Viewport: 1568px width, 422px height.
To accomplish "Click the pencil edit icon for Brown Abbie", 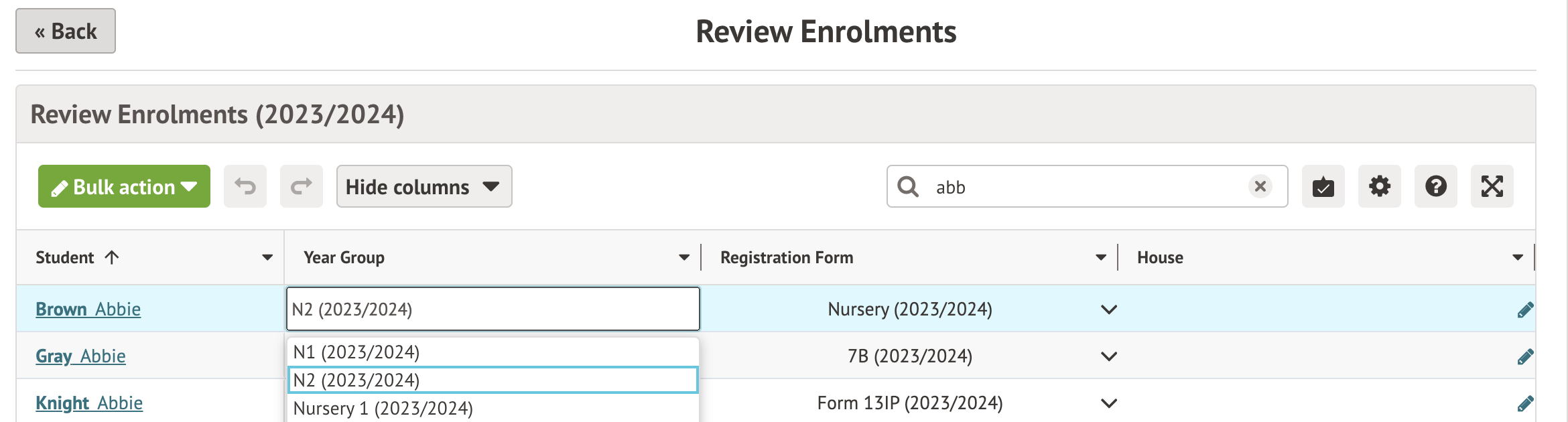I will tap(1525, 309).
